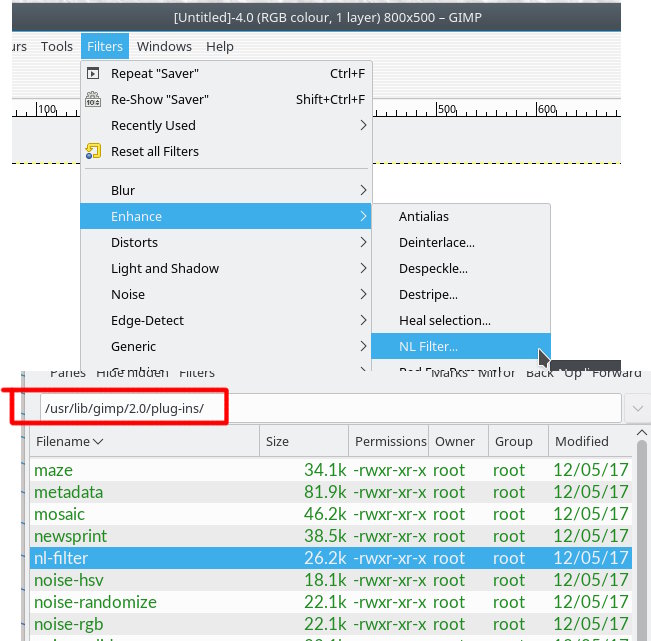Viewport: 651px width, 641px height.
Task: Click the 46.2k size value
Action: [x=325, y=514]
